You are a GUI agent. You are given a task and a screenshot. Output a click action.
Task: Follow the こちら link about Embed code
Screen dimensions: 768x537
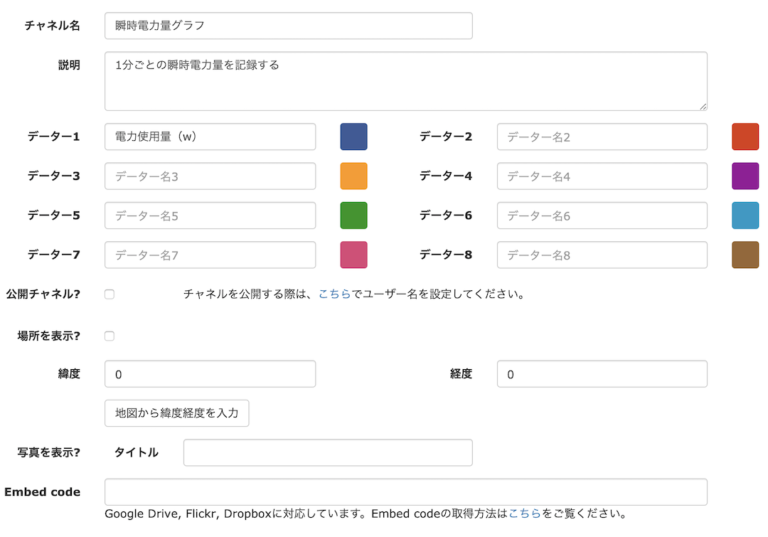(524, 515)
